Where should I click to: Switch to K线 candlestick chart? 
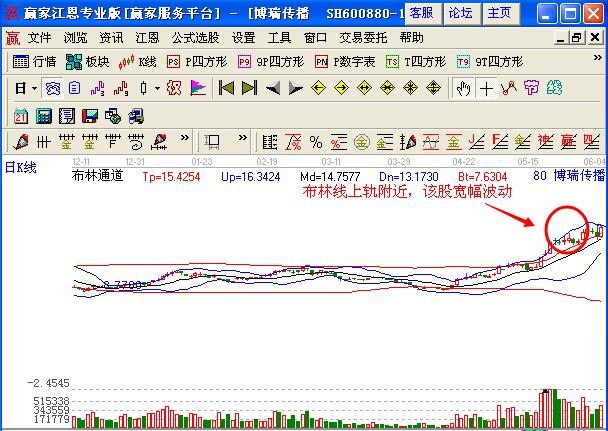coord(137,62)
